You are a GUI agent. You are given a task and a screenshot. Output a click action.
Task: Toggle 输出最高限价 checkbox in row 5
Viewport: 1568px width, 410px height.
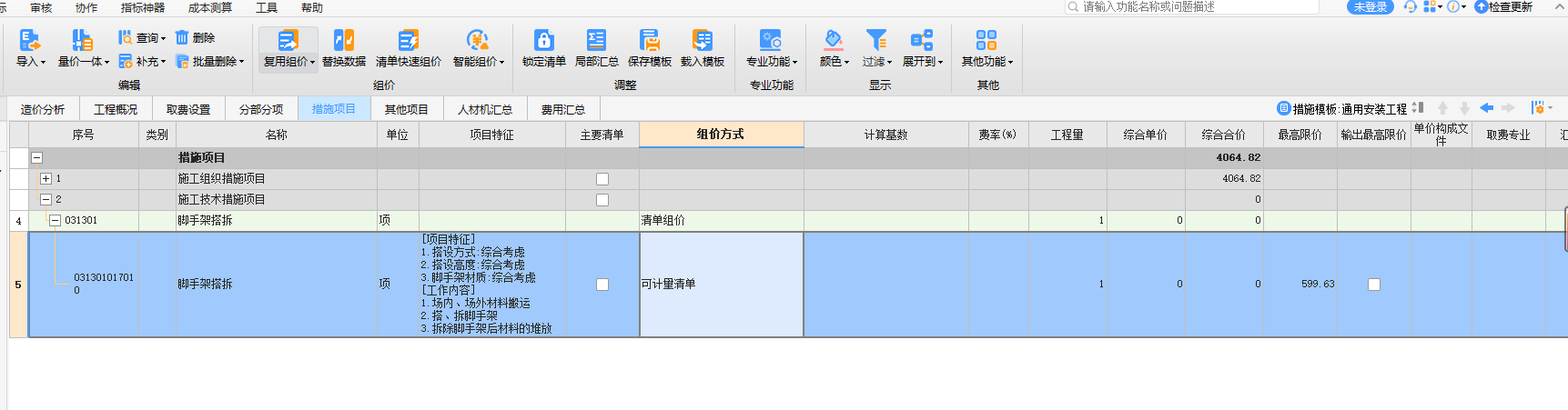click(x=1374, y=285)
